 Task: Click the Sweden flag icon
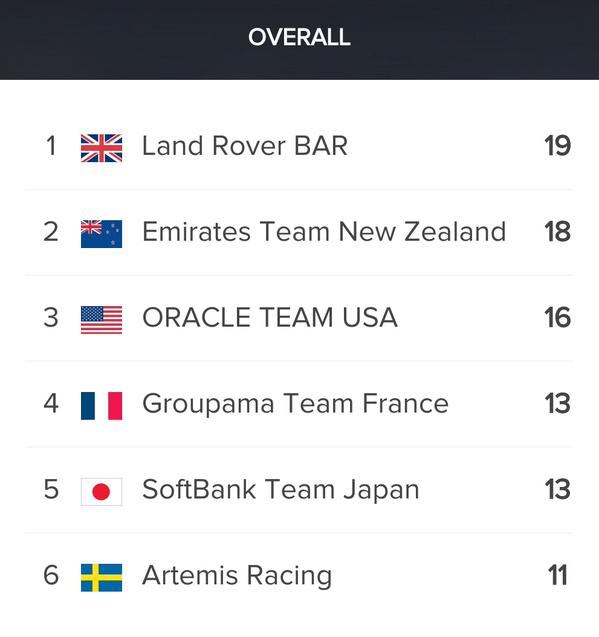tap(101, 578)
